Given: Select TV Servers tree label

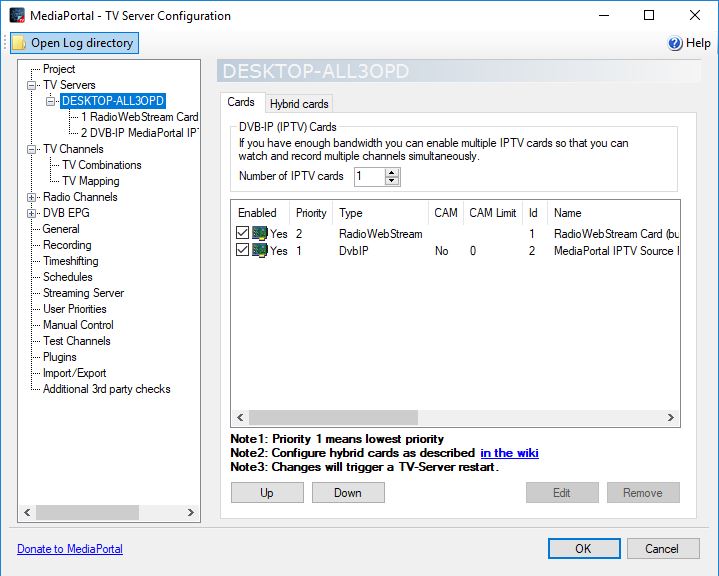Looking at the screenshot, I should pos(69,85).
